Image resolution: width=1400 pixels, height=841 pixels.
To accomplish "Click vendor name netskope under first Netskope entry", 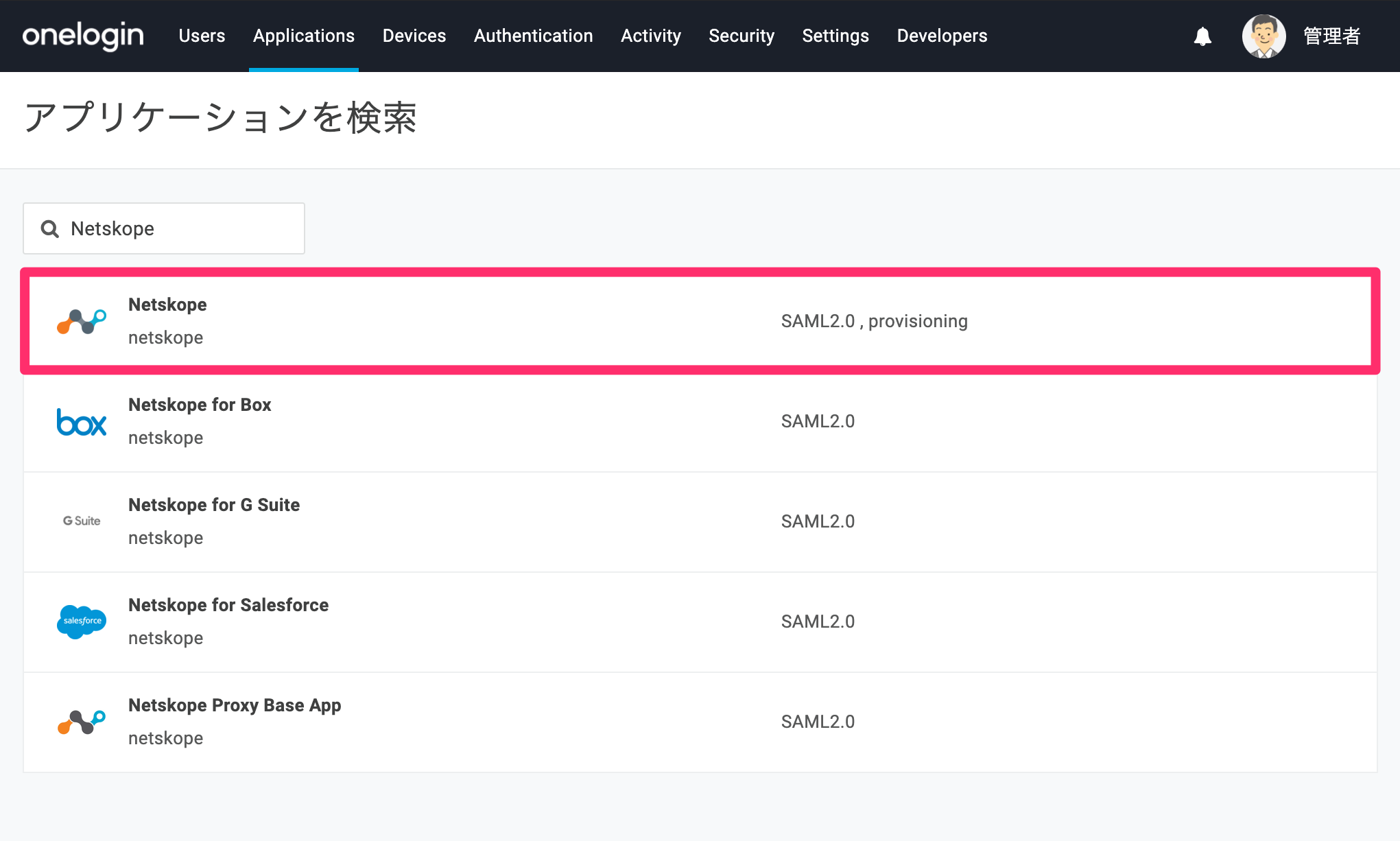I will [x=165, y=338].
